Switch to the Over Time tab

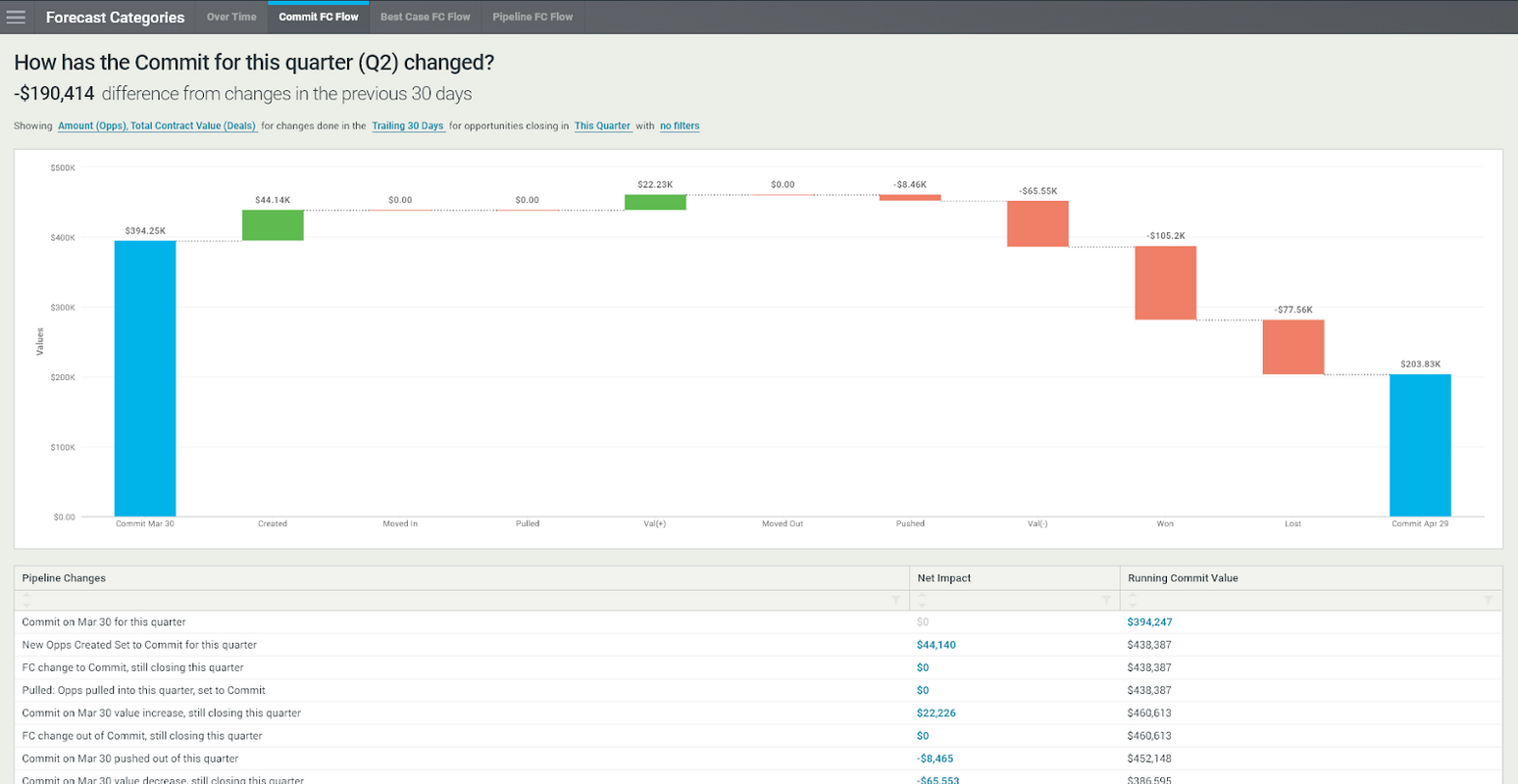coord(231,17)
